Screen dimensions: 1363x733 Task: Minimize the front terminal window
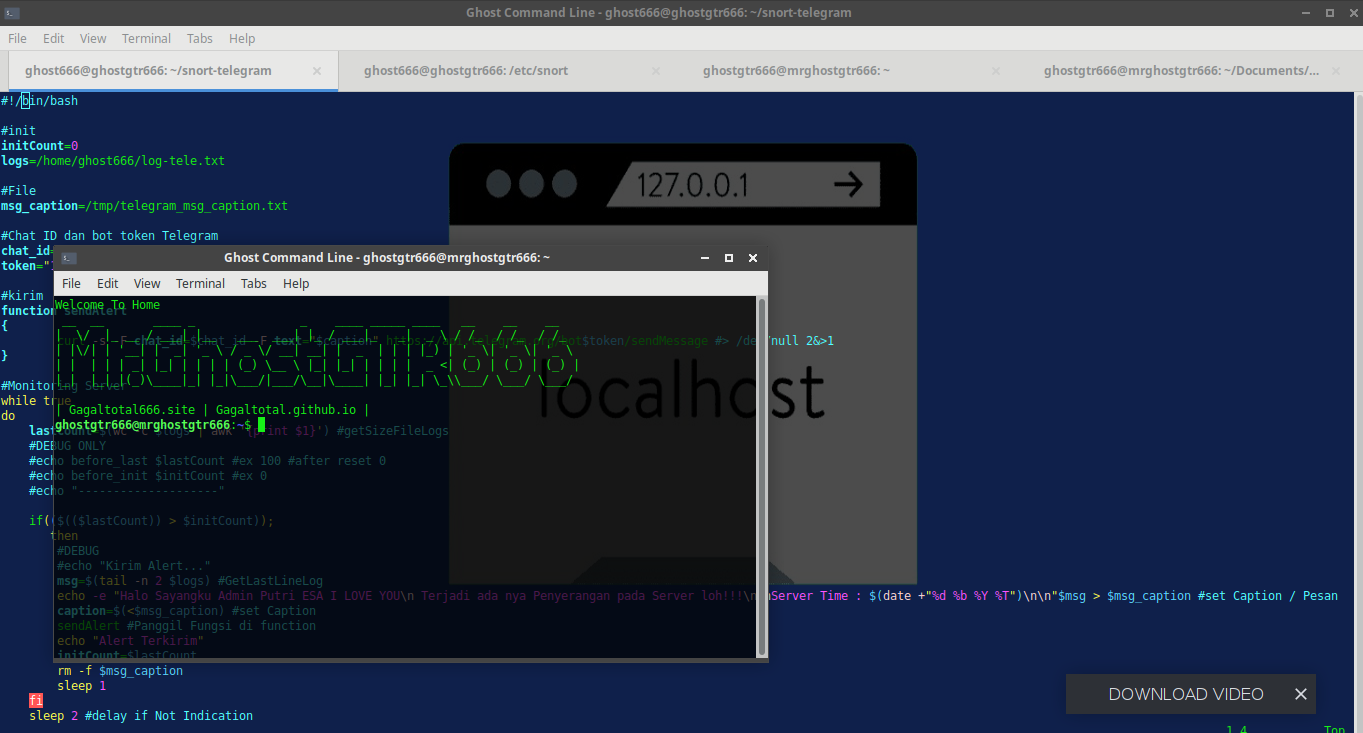[x=705, y=258]
